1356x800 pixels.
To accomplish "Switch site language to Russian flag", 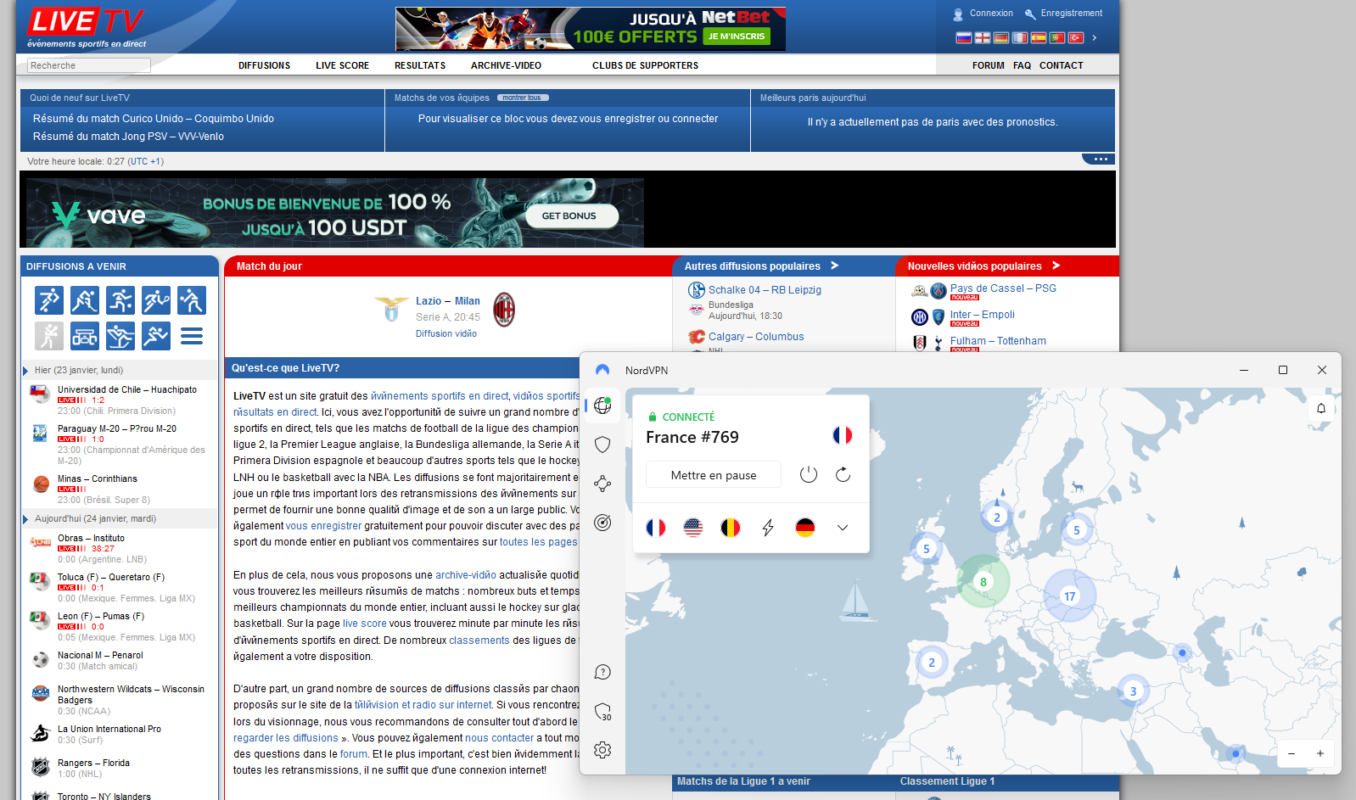I will coord(964,38).
